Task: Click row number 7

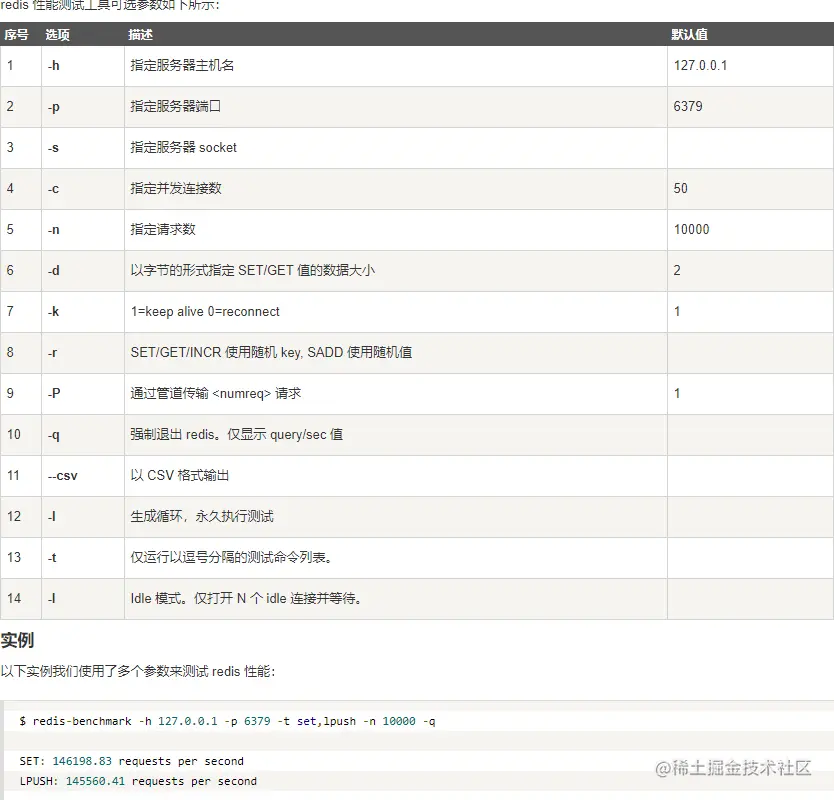Action: click(10, 311)
